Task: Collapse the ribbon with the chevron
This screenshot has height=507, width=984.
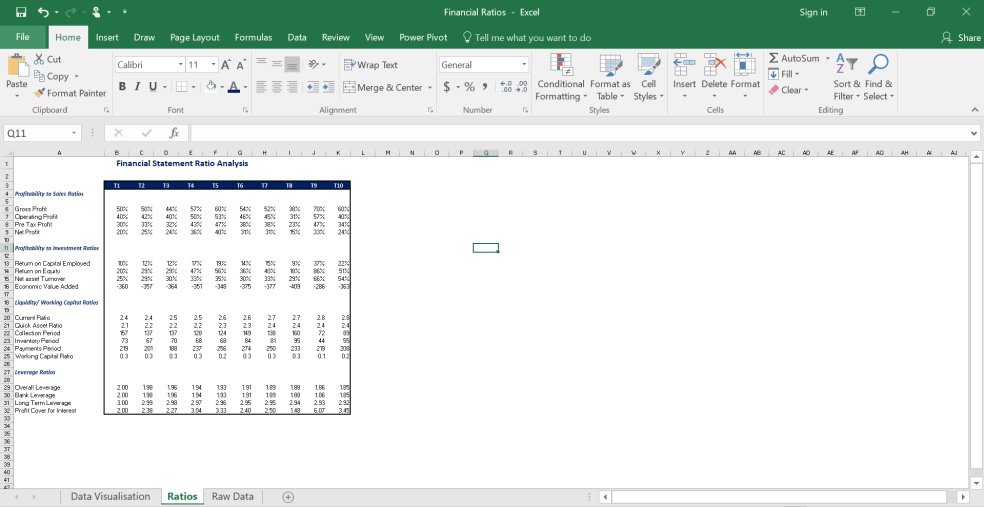Action: 973,110
